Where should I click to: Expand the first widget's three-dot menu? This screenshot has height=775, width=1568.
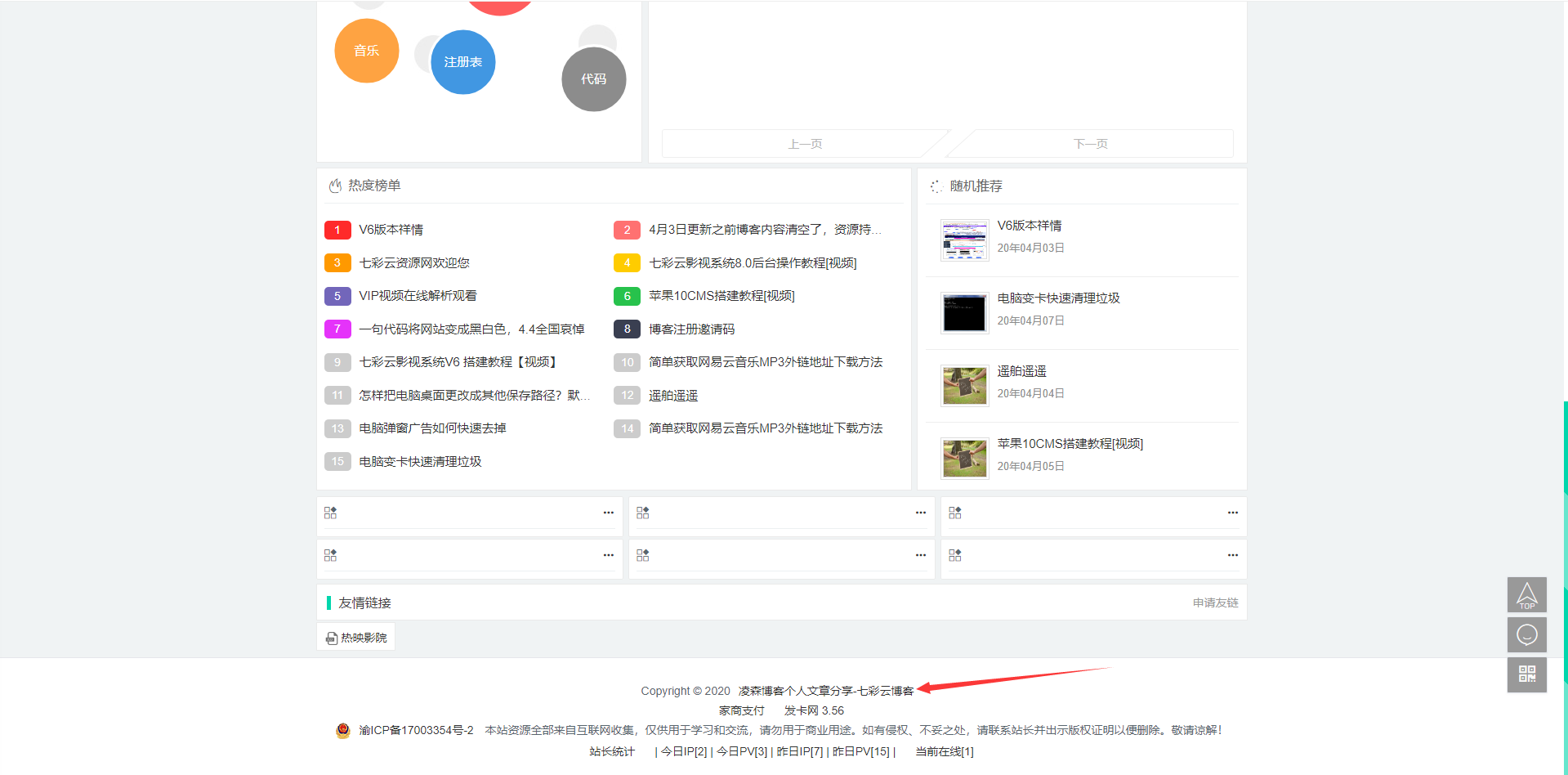(608, 513)
